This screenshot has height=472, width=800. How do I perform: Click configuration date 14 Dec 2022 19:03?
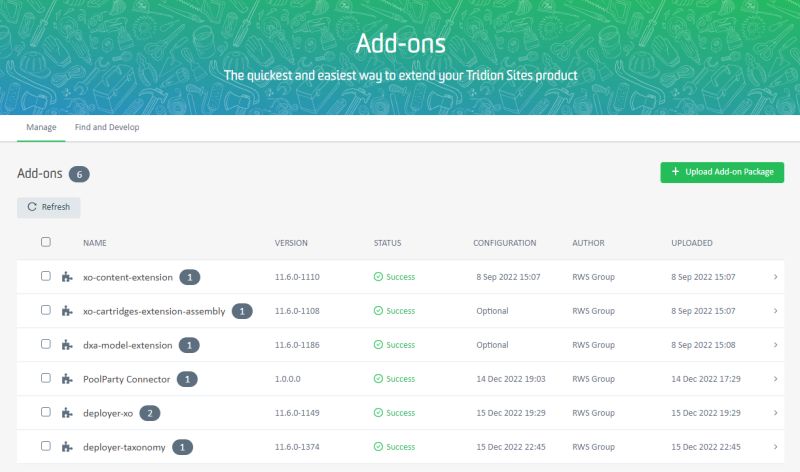click(511, 379)
